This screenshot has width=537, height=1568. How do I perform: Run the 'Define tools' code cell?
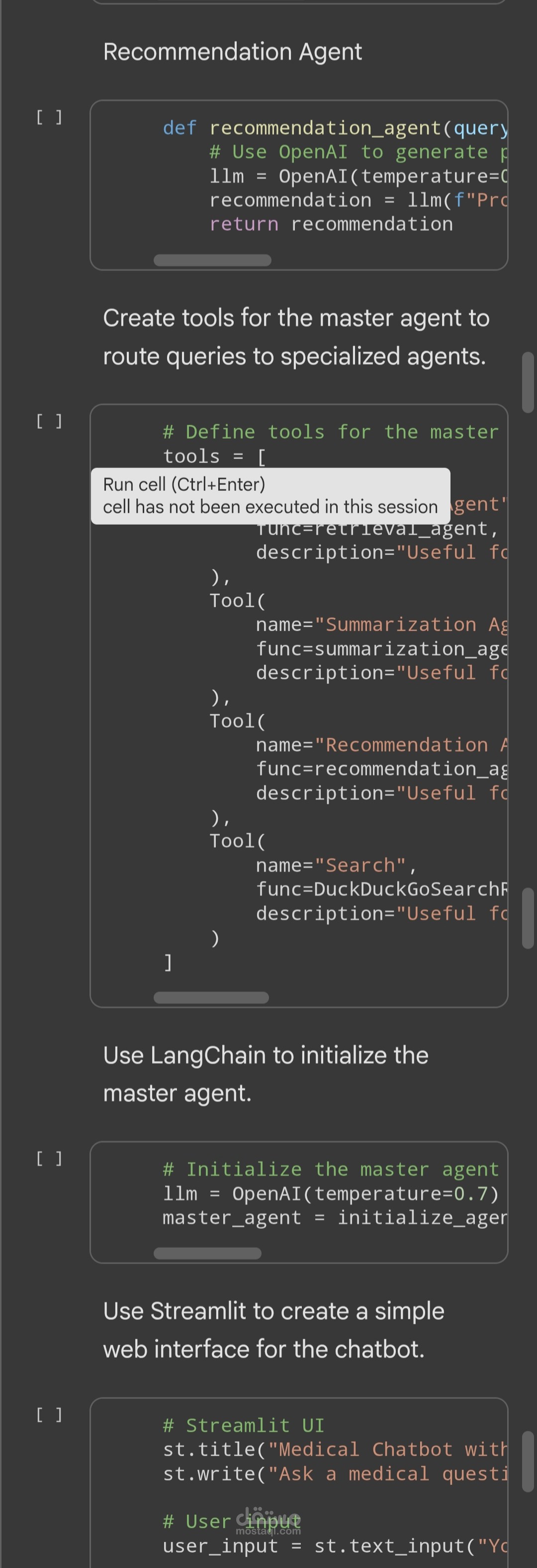point(49,421)
